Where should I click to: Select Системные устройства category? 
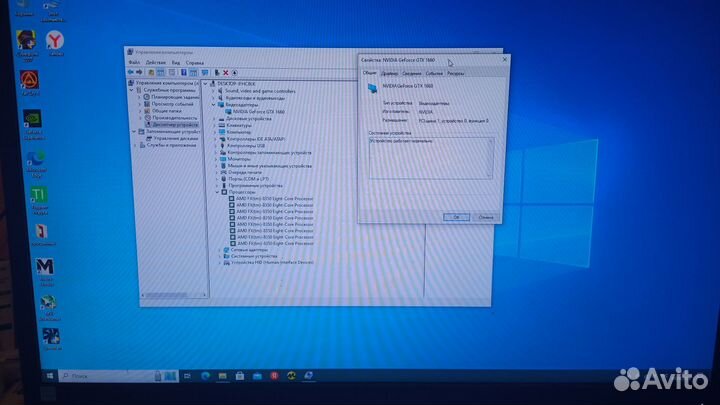254,256
